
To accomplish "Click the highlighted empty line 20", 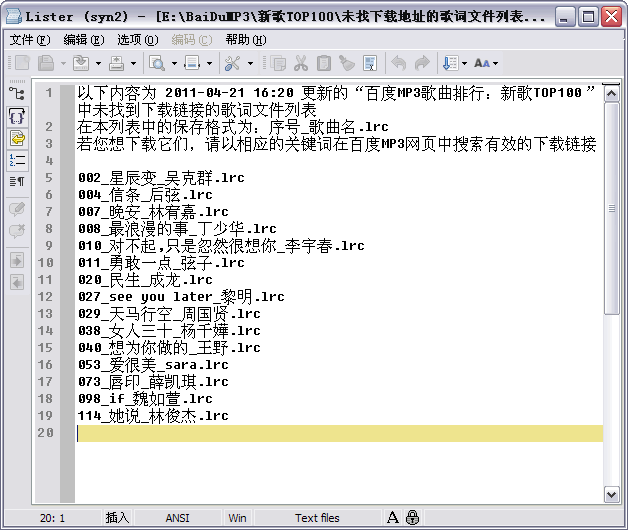I will tap(340, 433).
